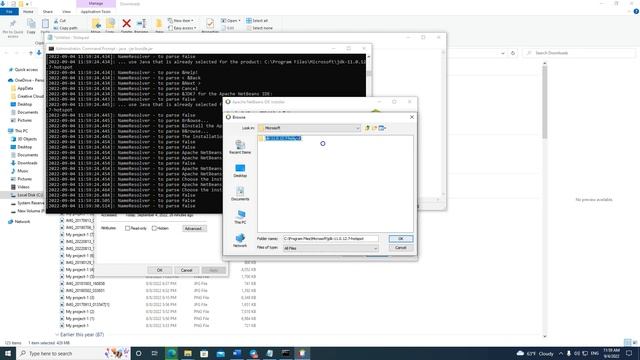This screenshot has height=360, width=640.
Task: Click the Folder name input field
Action: tap(331, 239)
